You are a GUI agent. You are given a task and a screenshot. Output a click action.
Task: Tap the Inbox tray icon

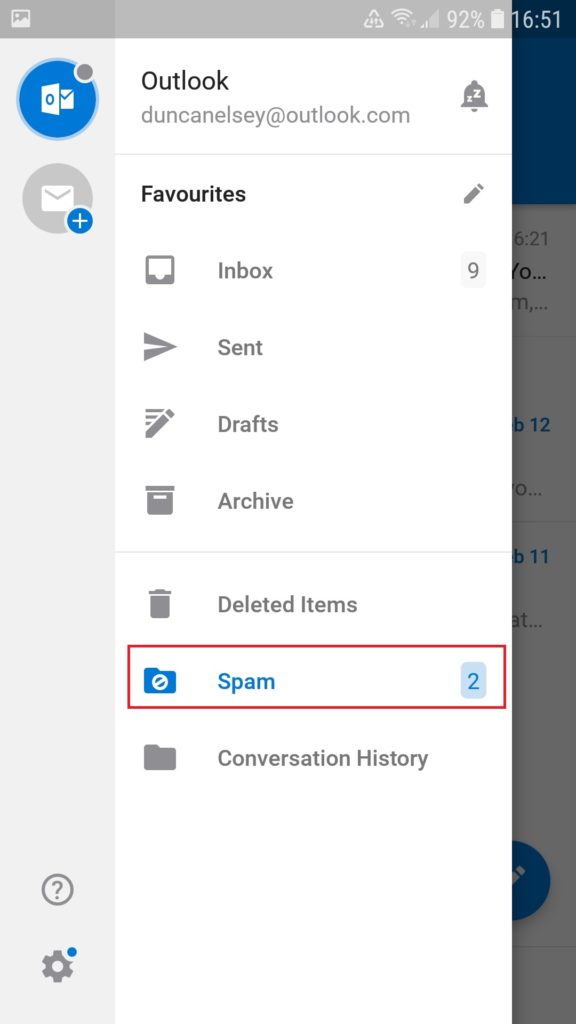point(160,270)
